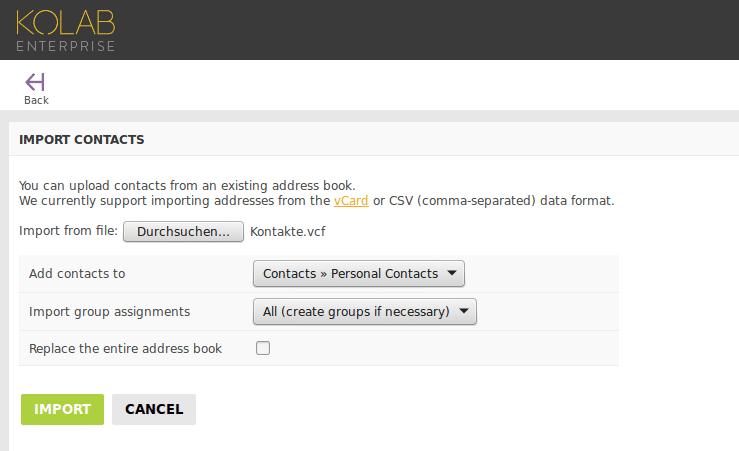Image resolution: width=739 pixels, height=451 pixels.
Task: Click the arrow on group assignments dropdown
Action: tap(464, 311)
